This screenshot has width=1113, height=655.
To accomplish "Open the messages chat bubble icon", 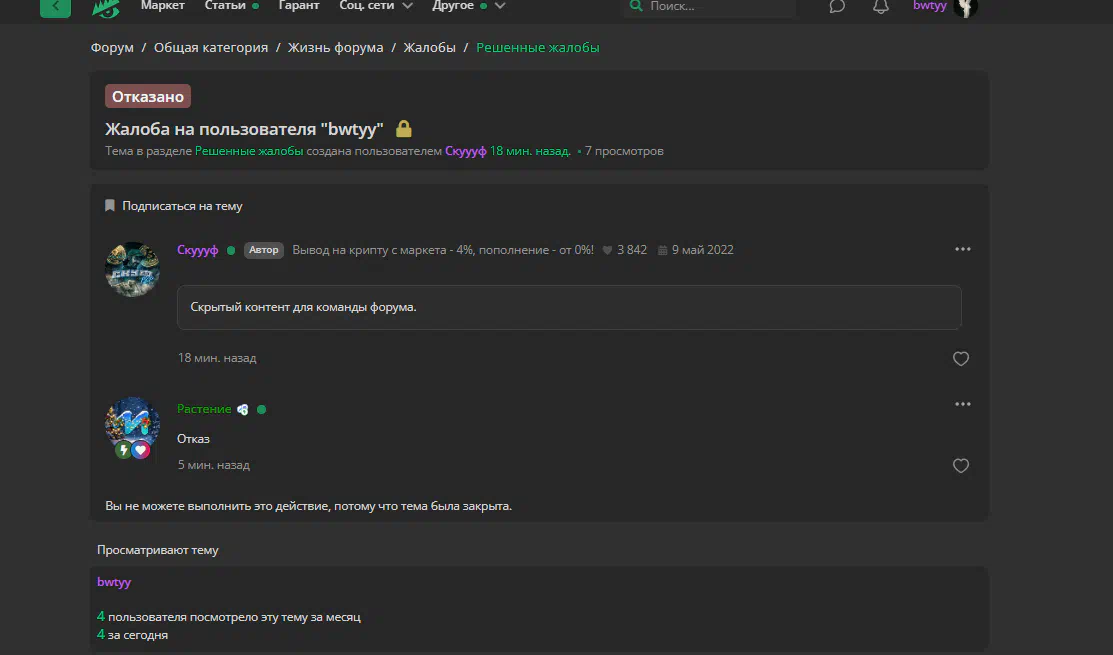I will 837,6.
